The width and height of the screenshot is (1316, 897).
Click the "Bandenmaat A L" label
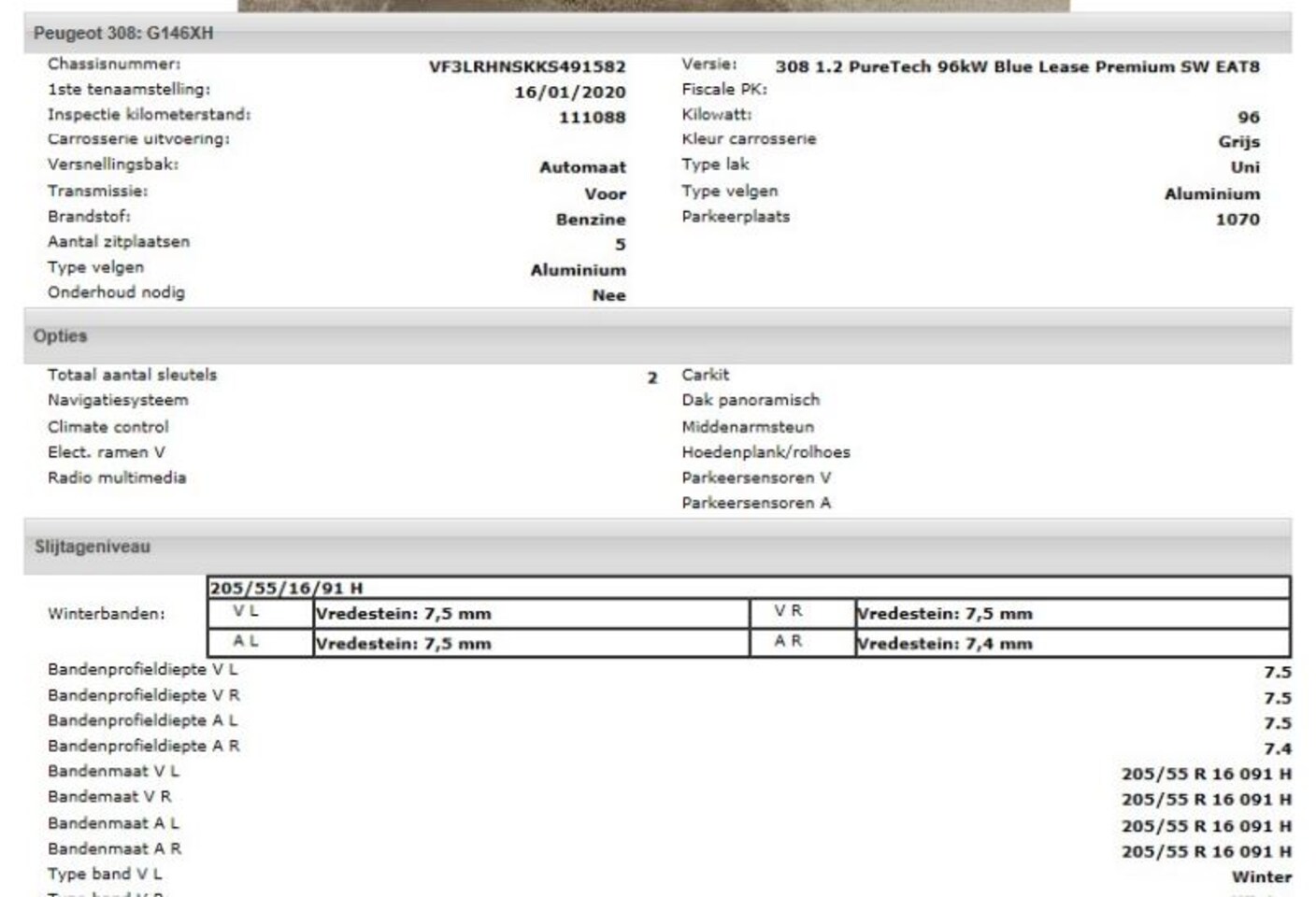pyautogui.click(x=114, y=823)
